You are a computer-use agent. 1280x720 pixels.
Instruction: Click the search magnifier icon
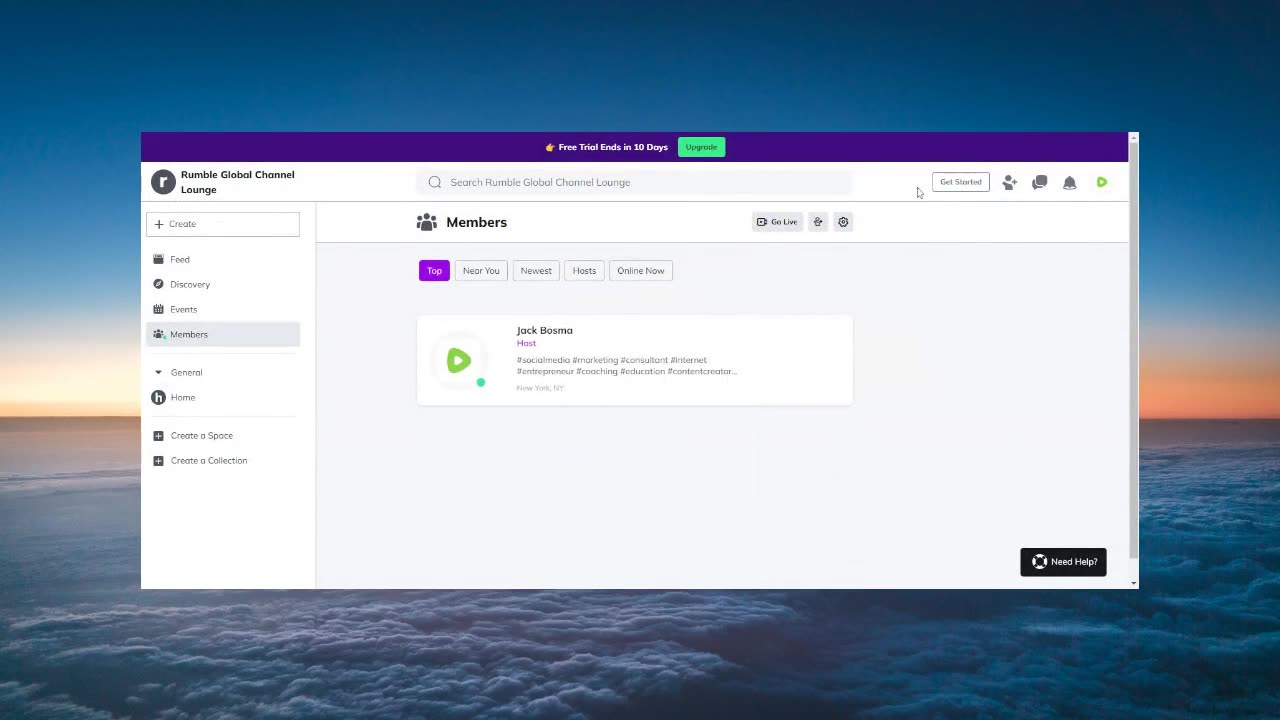435,182
